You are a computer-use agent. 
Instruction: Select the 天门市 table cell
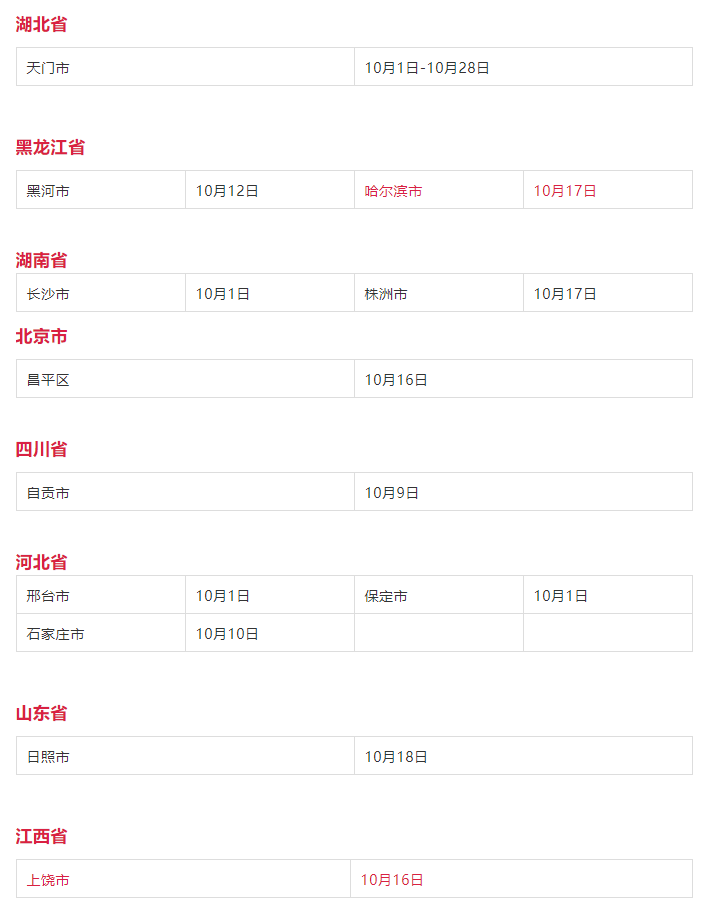(48, 68)
